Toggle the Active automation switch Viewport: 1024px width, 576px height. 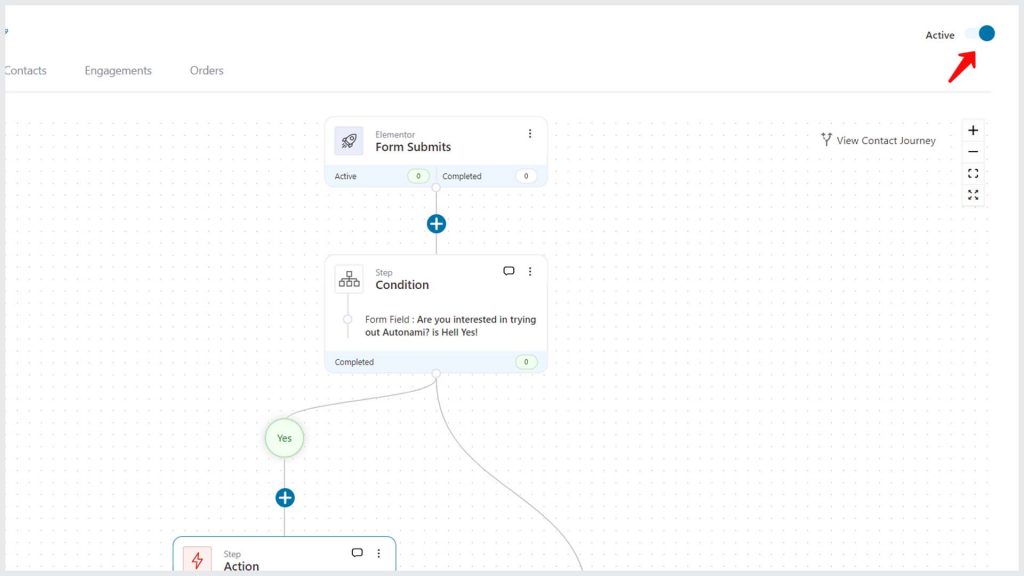click(980, 33)
